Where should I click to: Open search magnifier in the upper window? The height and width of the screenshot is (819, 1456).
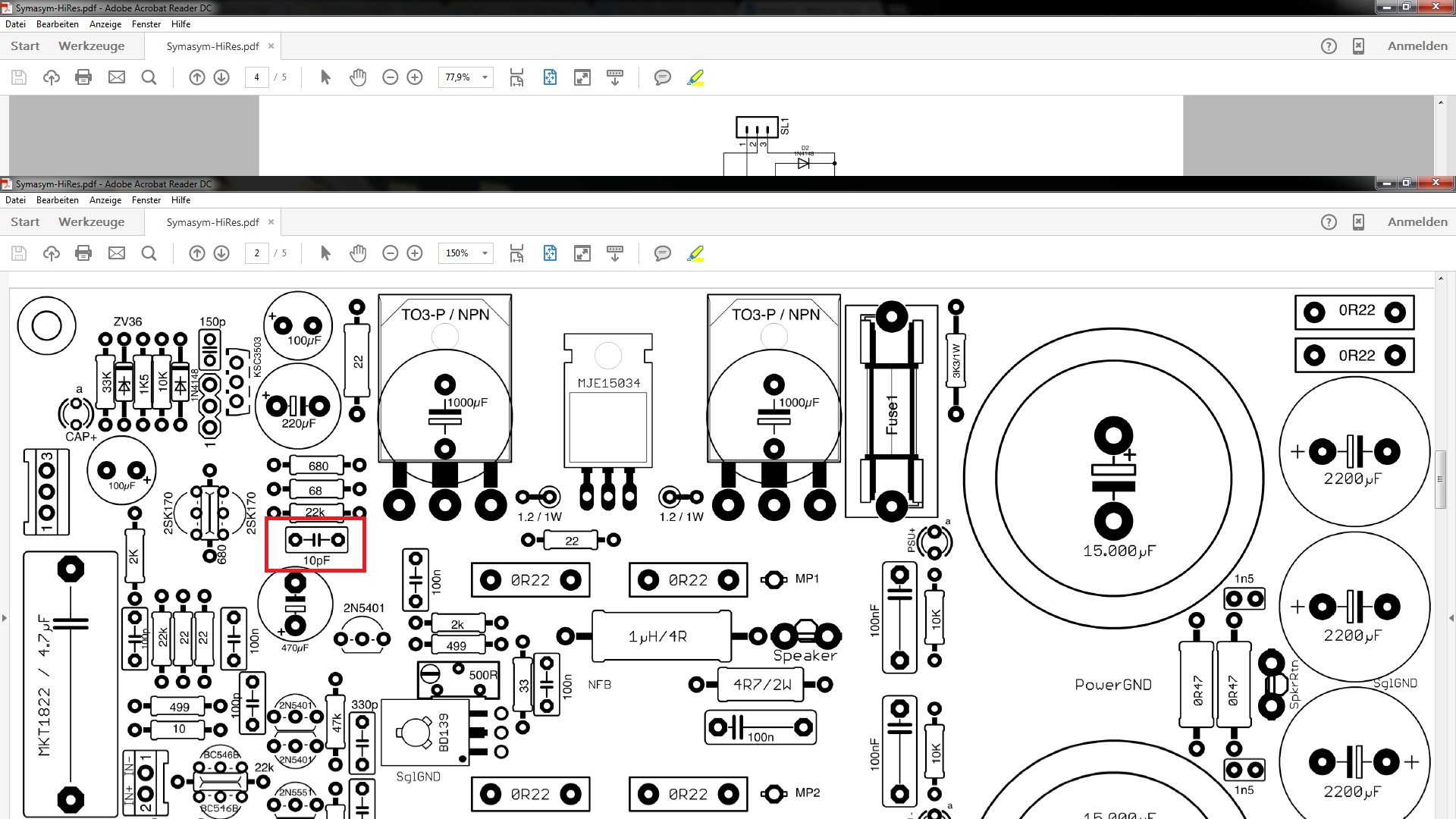click(x=149, y=77)
